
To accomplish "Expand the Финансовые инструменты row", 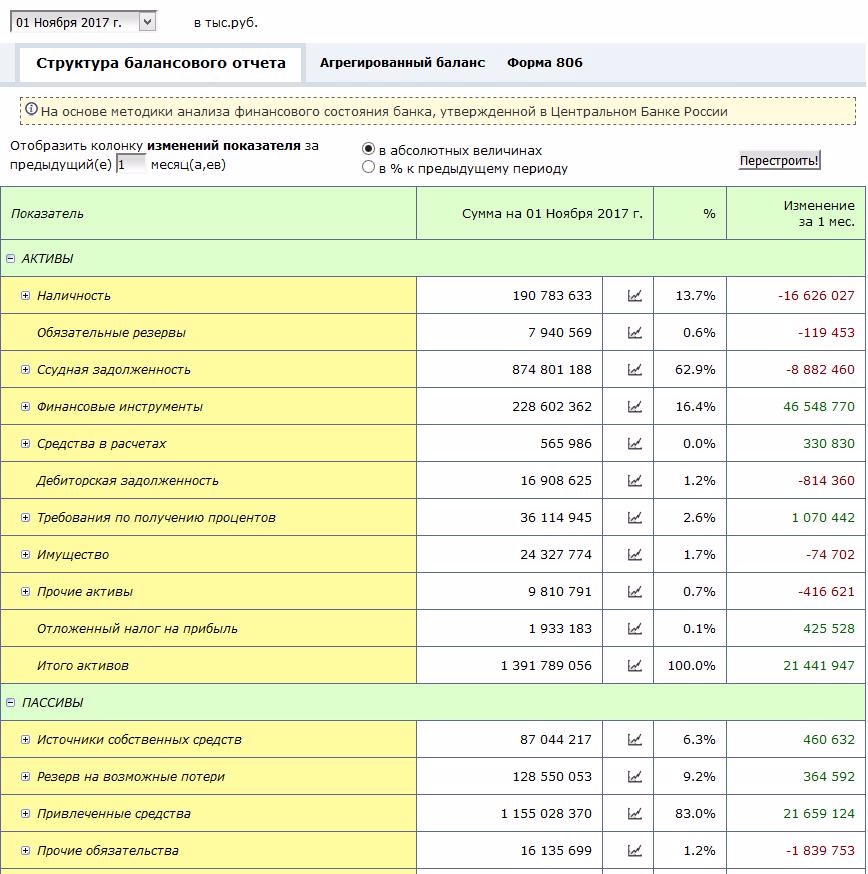I will click(25, 406).
